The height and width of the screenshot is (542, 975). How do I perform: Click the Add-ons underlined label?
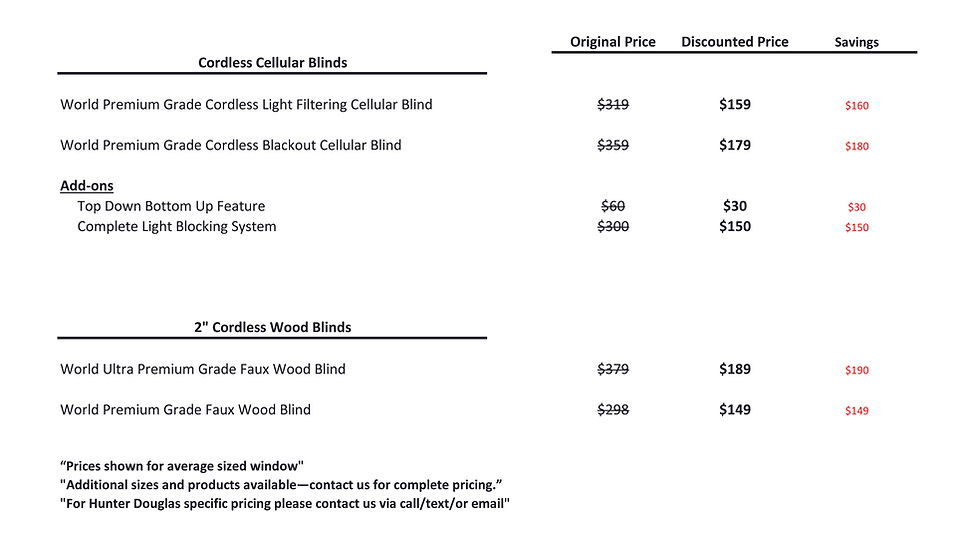tap(87, 186)
